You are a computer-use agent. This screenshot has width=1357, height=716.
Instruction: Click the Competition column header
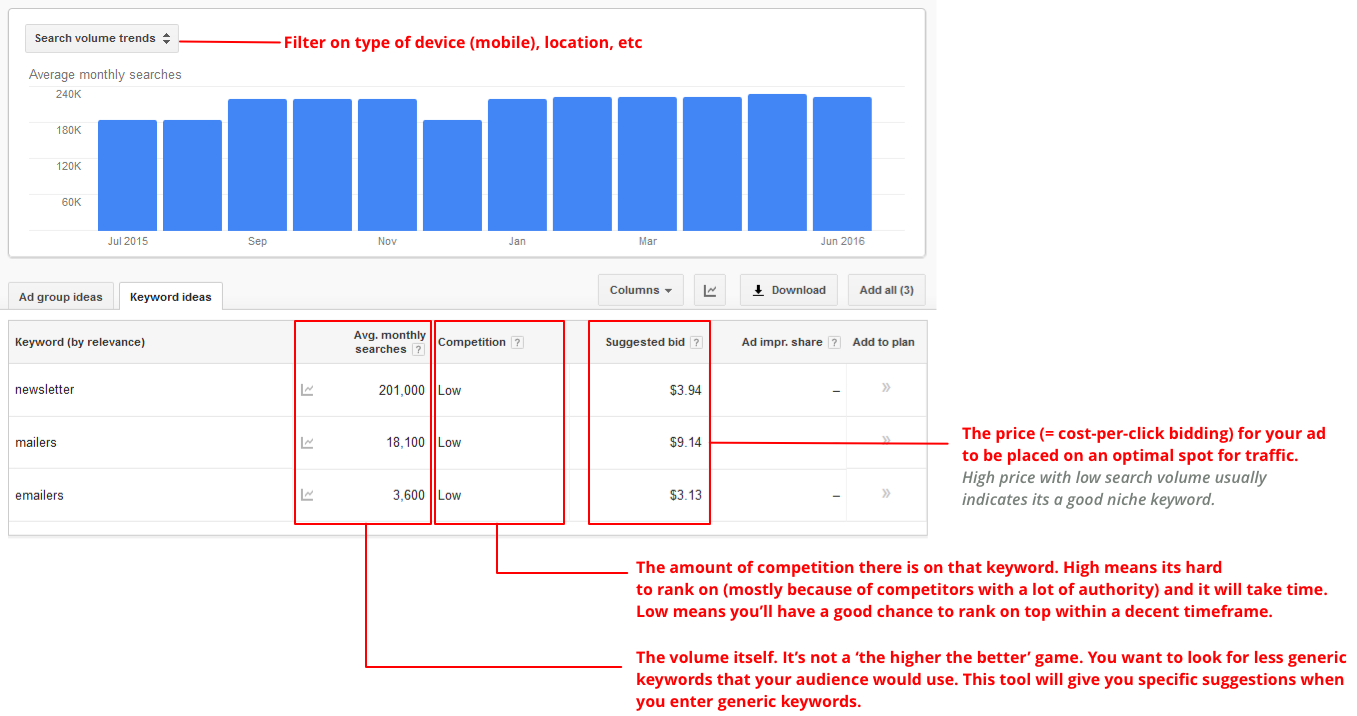click(472, 342)
